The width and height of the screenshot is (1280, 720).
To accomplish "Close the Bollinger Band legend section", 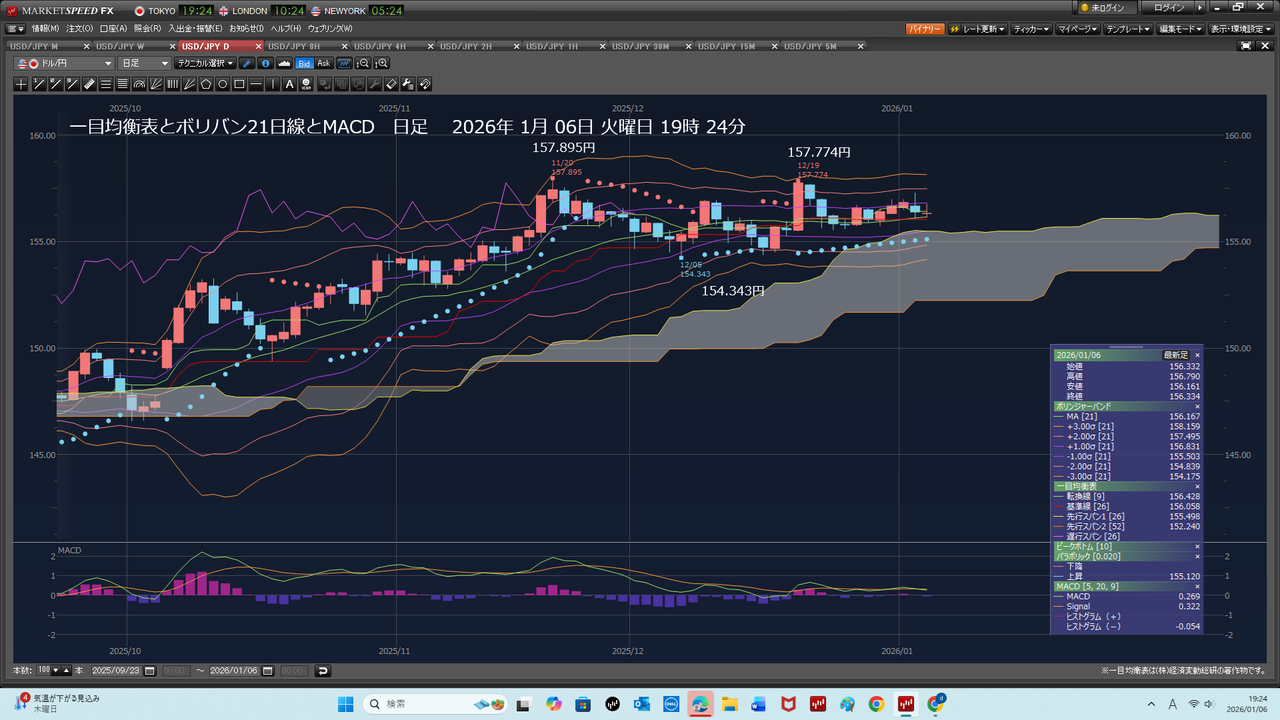I will tap(1197, 407).
